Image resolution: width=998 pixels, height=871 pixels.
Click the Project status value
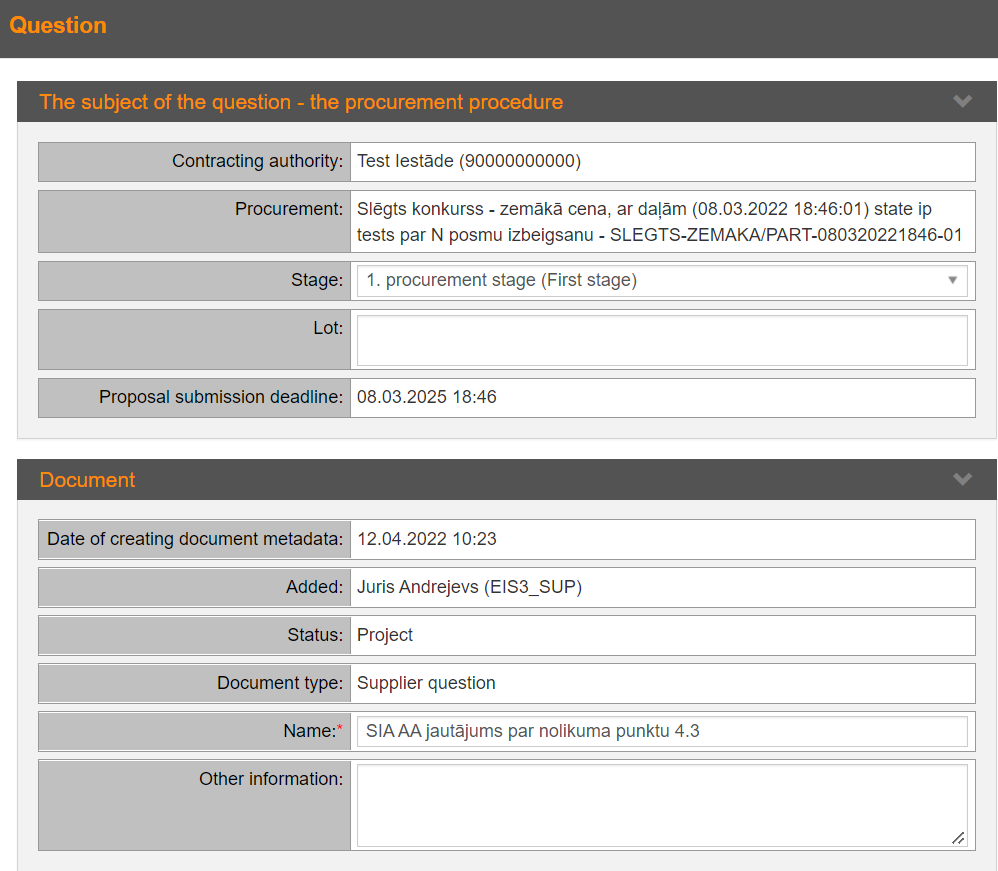[x=385, y=635]
